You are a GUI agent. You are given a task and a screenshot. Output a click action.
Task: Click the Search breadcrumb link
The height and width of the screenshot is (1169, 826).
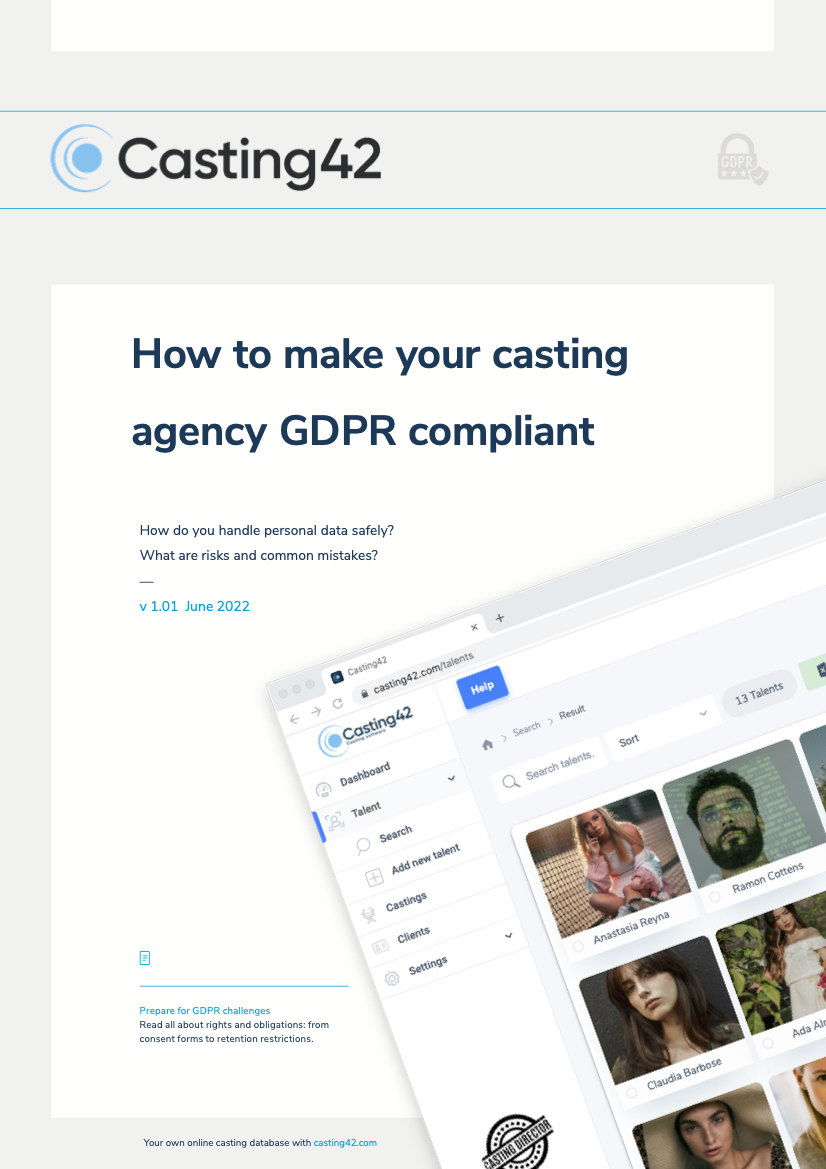526,728
